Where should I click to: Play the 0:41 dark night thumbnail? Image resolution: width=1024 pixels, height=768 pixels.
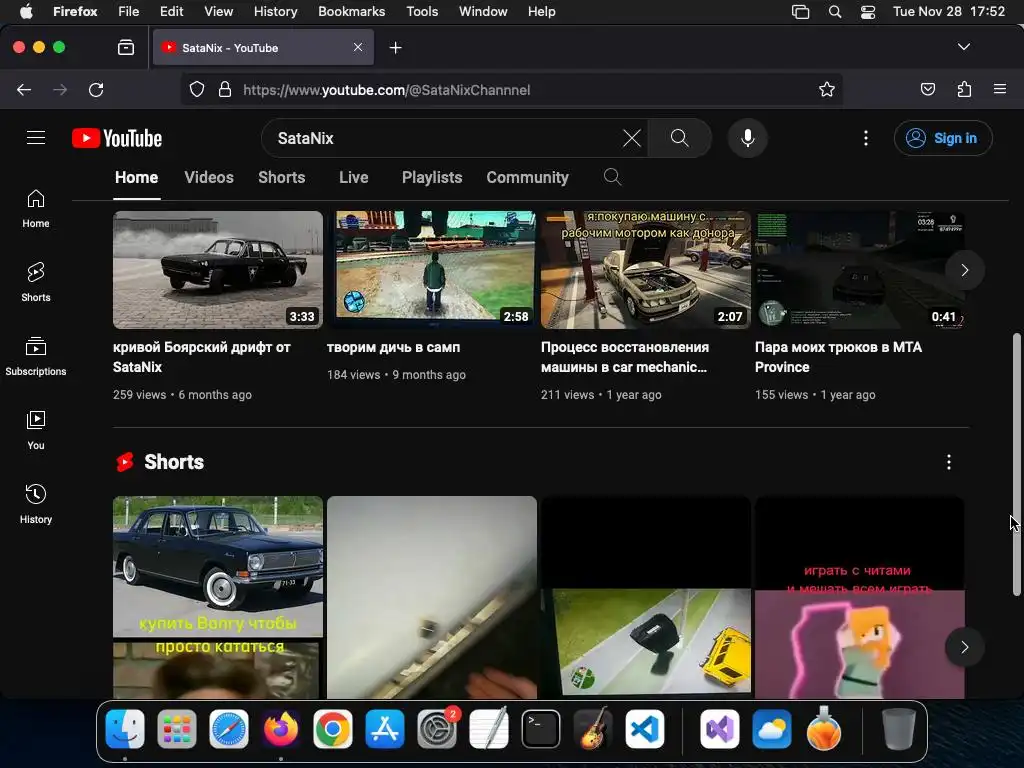[859, 269]
